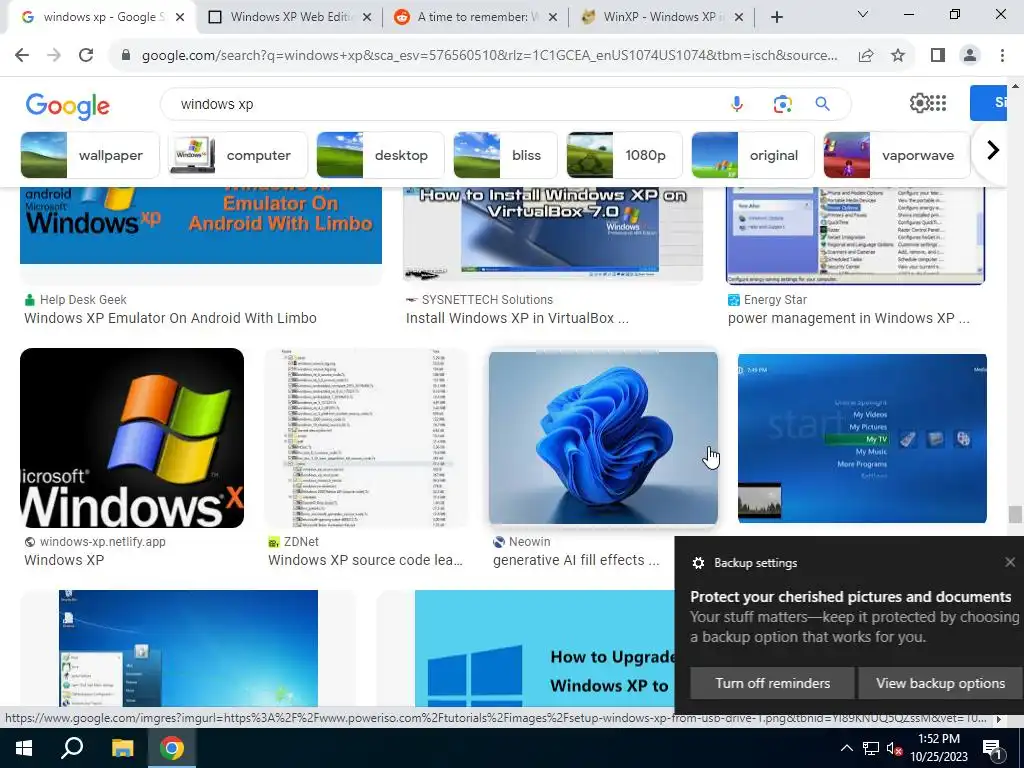
Task: Click the Google logo
Action: (68, 105)
